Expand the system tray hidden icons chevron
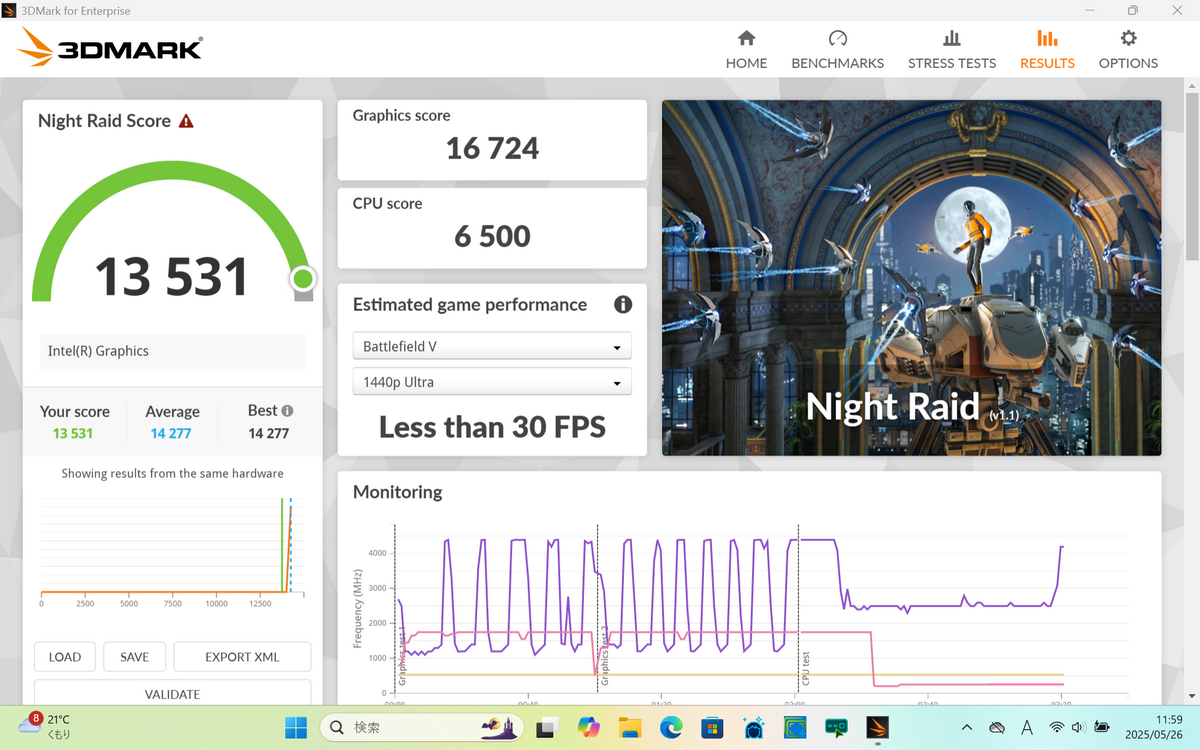This screenshot has height=750, width=1200. pyautogui.click(x=966, y=727)
